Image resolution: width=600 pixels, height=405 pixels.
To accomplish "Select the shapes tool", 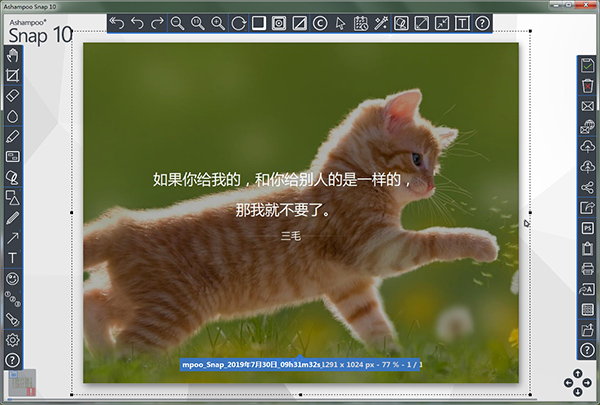I will tap(13, 198).
